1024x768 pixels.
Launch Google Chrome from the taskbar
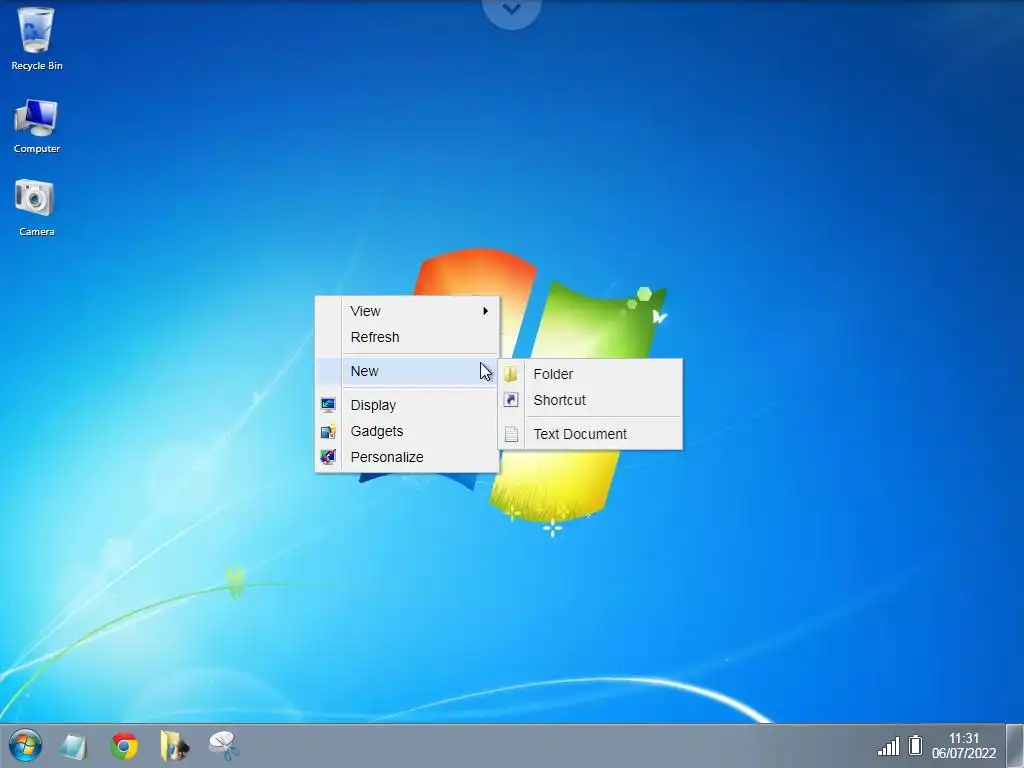point(124,746)
